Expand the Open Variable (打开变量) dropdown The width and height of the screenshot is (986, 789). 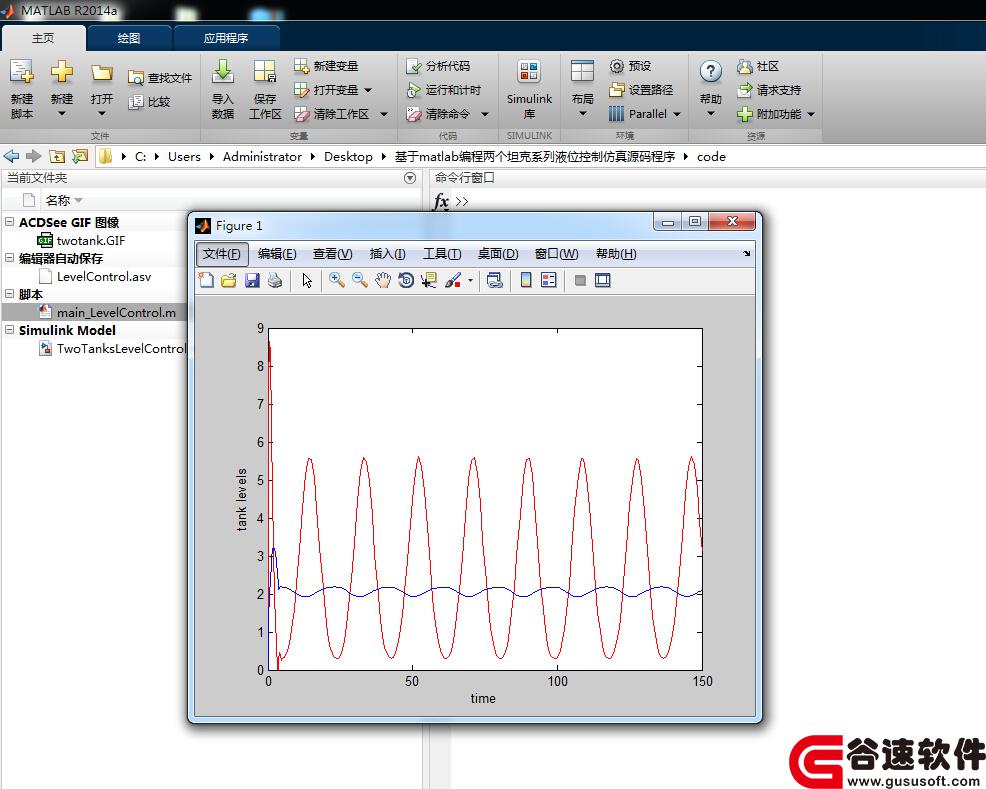pyautogui.click(x=368, y=90)
